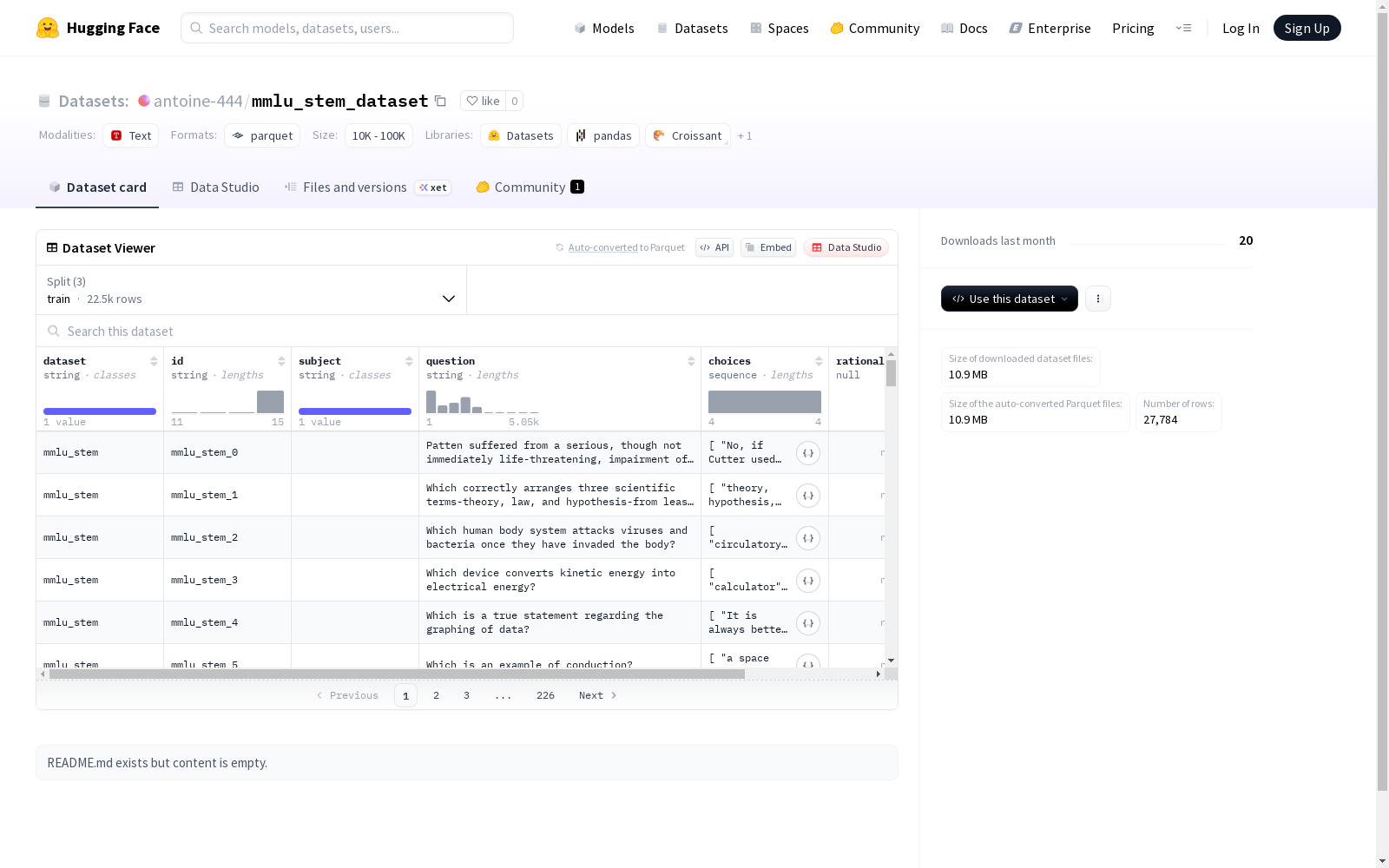This screenshot has height=868, width=1389.
Task: Click the Hugging Face logo icon
Action: click(48, 28)
